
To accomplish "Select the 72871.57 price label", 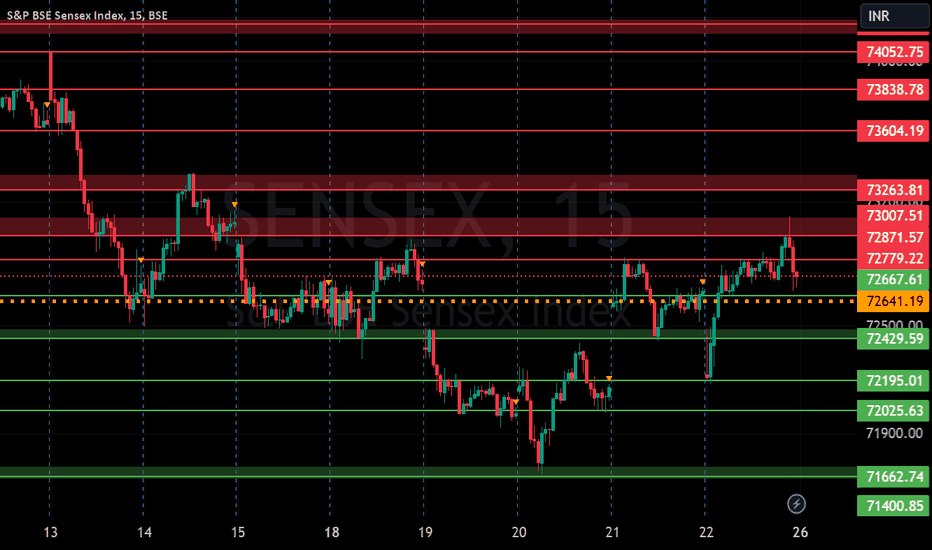I will point(893,237).
